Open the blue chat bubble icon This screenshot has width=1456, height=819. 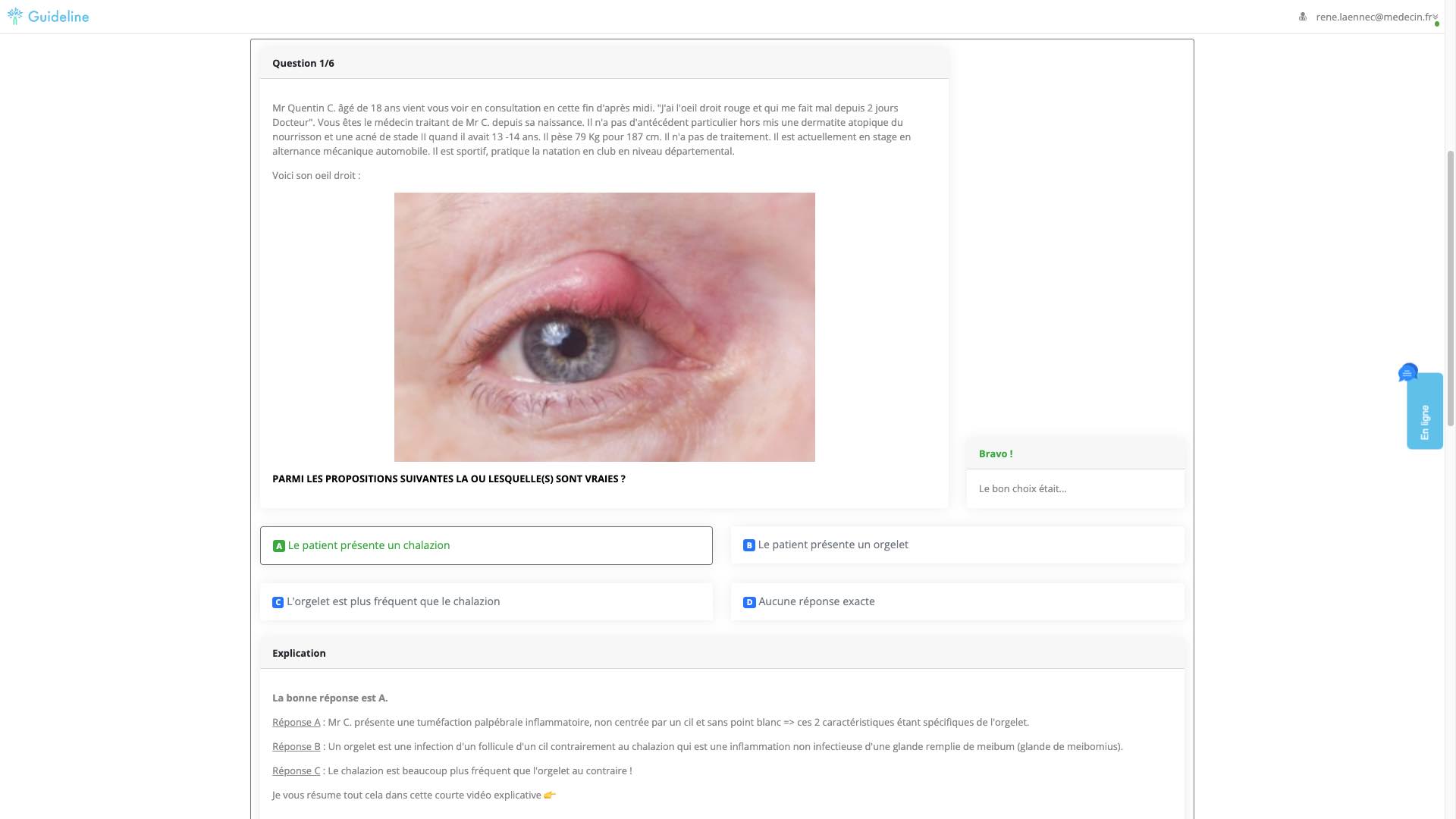(x=1408, y=372)
